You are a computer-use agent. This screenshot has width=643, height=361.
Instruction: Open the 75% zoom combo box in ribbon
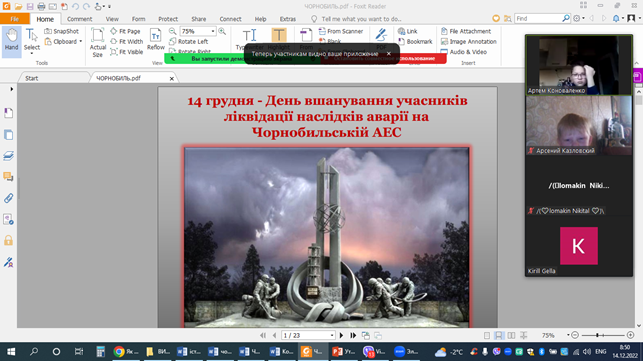tap(198, 31)
